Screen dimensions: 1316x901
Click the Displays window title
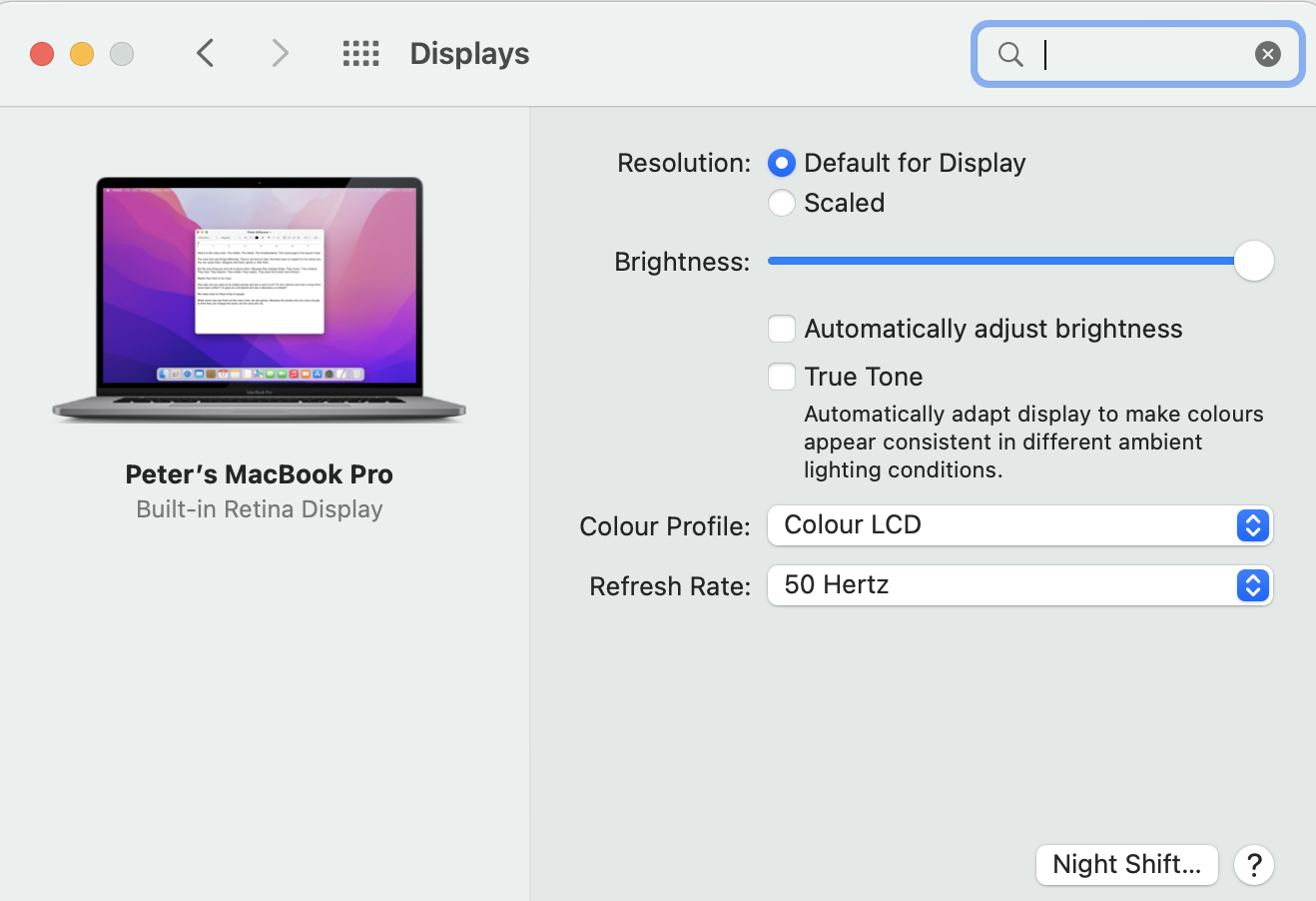[469, 54]
